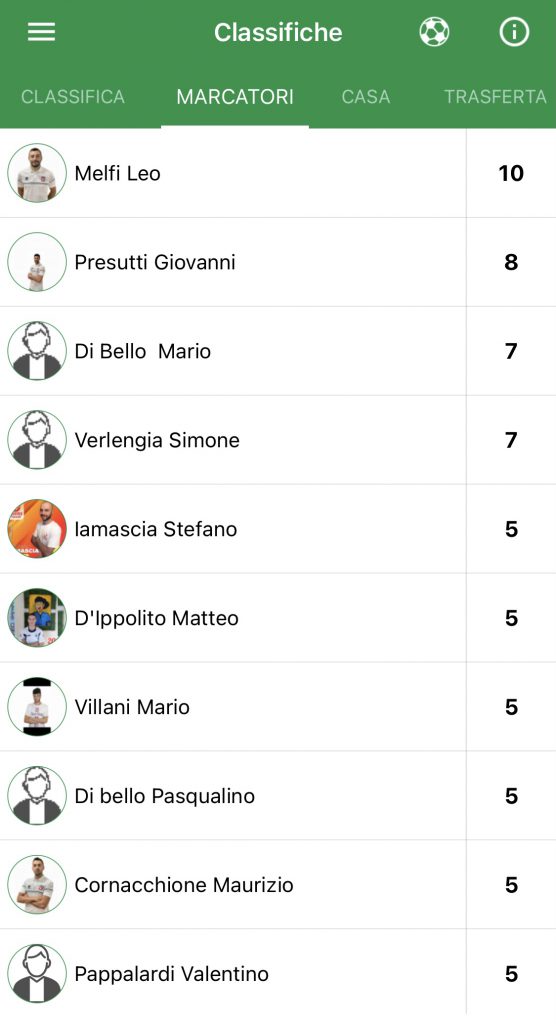Tap D'Ippolito Matteo's profile picture

[x=37, y=618]
